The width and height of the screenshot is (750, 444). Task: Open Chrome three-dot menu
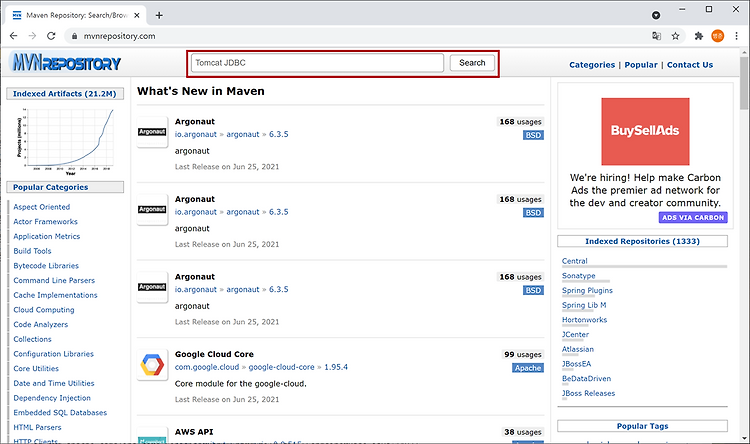point(737,36)
